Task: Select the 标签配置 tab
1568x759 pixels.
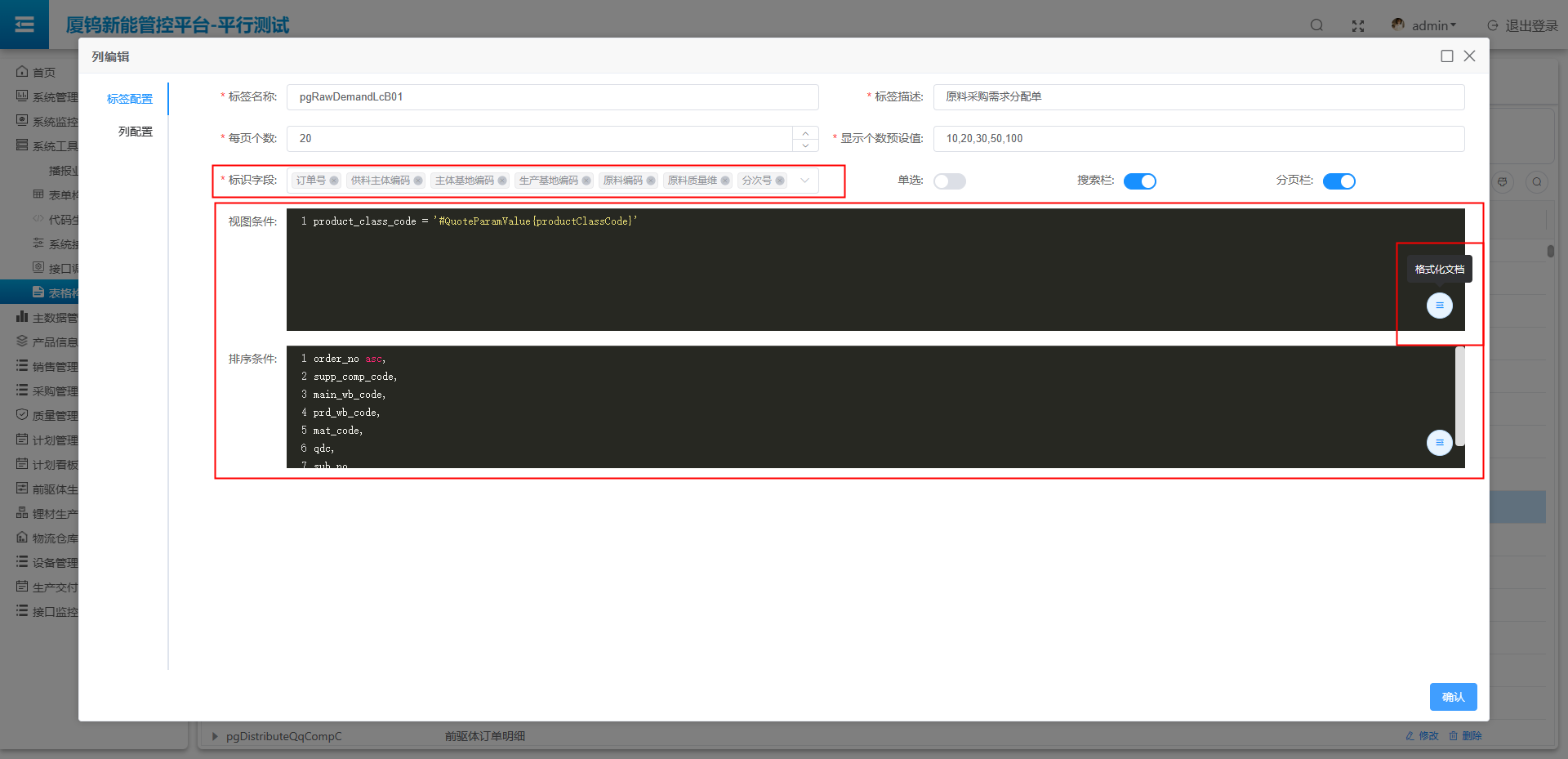Action: pos(130,99)
